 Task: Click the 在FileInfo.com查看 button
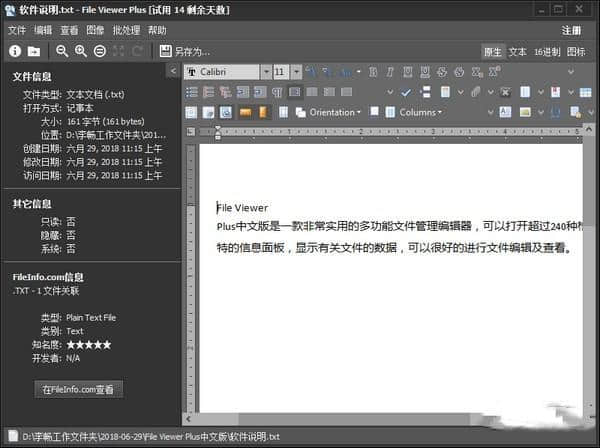point(79,389)
